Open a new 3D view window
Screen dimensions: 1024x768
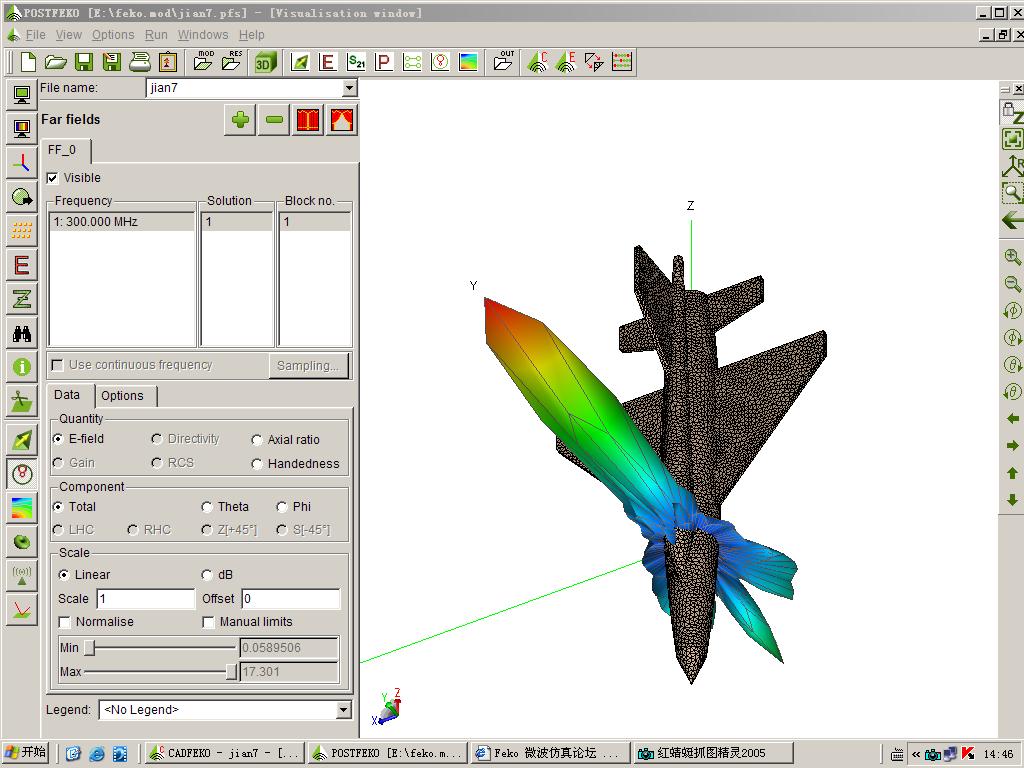coord(265,62)
